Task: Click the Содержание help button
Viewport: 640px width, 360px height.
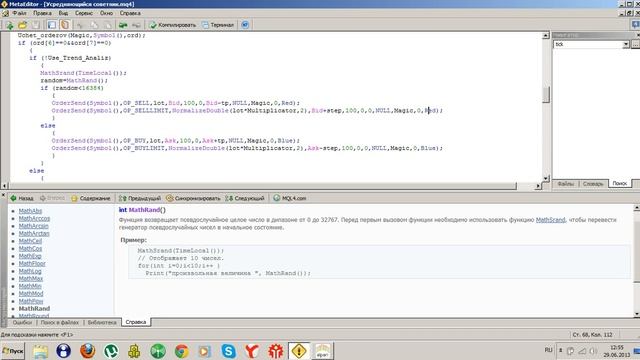Action: coord(91,198)
